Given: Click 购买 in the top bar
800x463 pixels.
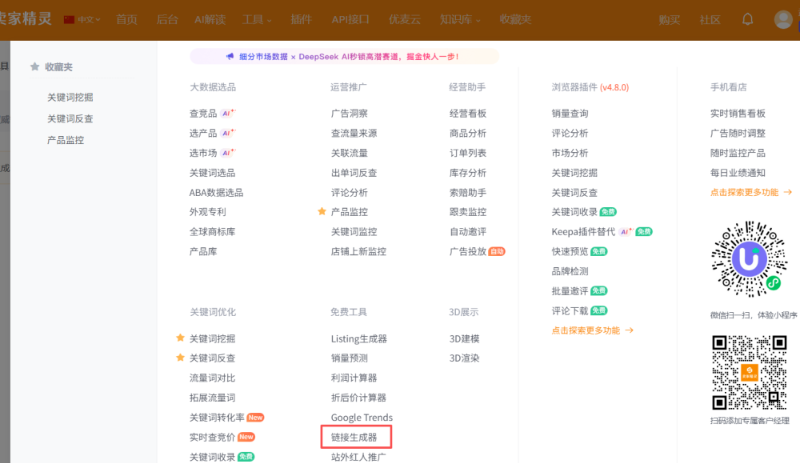Looking at the screenshot, I should [669, 20].
